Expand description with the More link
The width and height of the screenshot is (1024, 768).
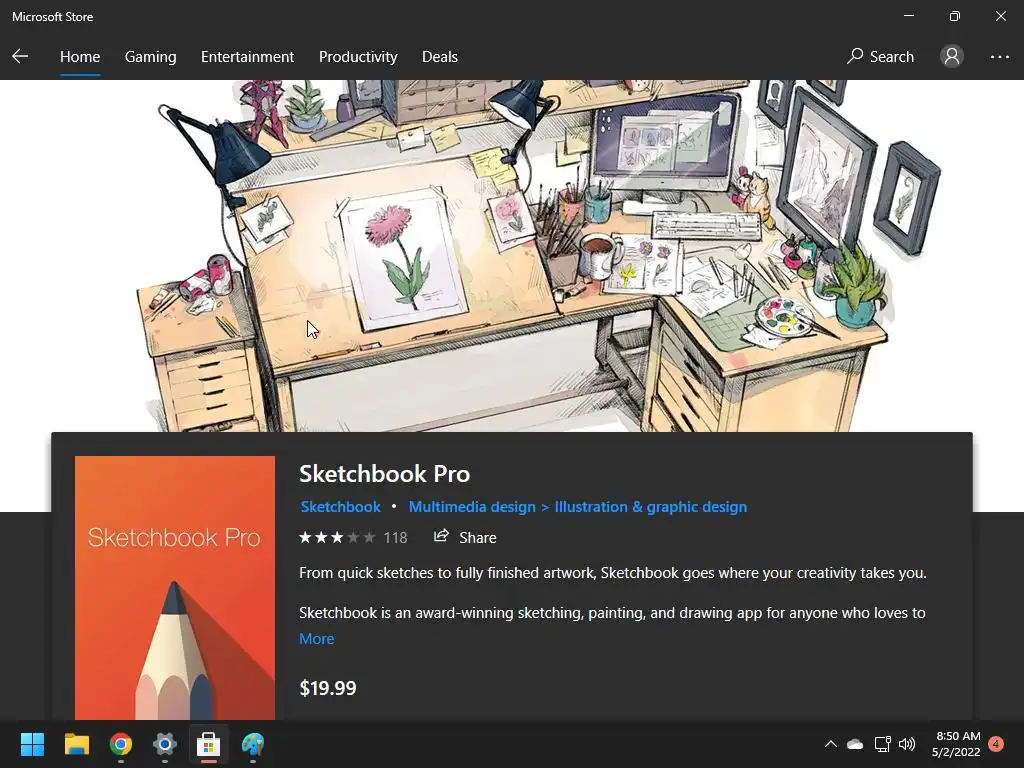316,639
